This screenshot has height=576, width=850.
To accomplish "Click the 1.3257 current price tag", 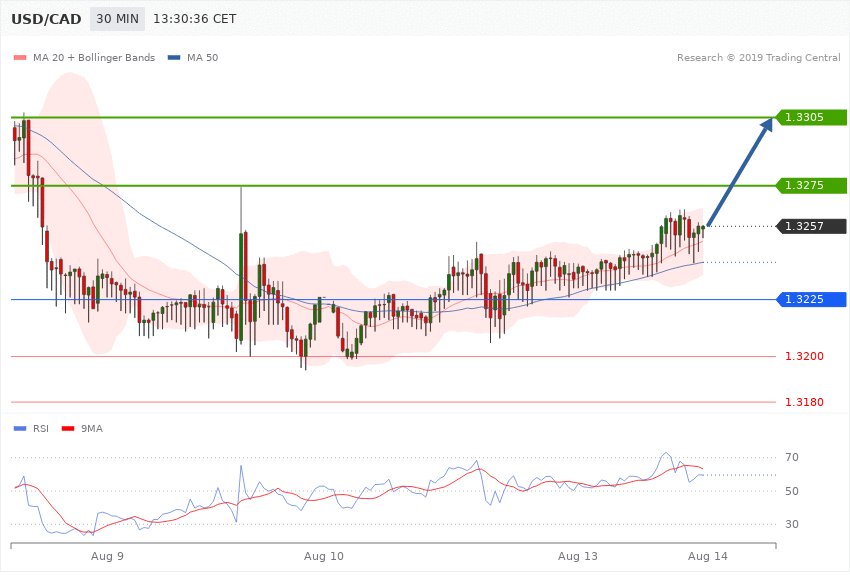I will tap(811, 226).
